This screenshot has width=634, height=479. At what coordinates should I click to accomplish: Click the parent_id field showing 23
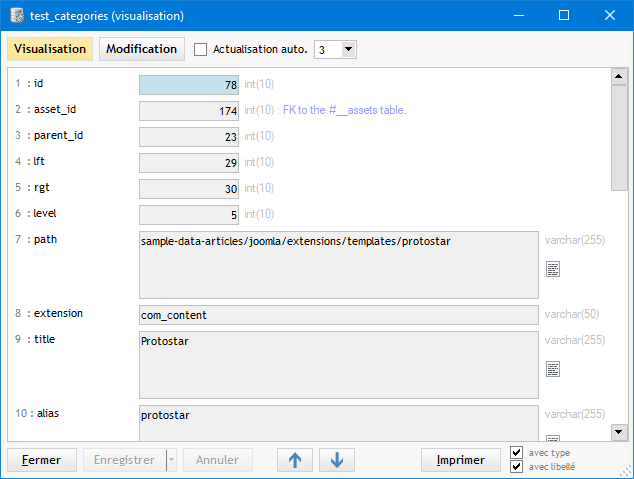189,137
